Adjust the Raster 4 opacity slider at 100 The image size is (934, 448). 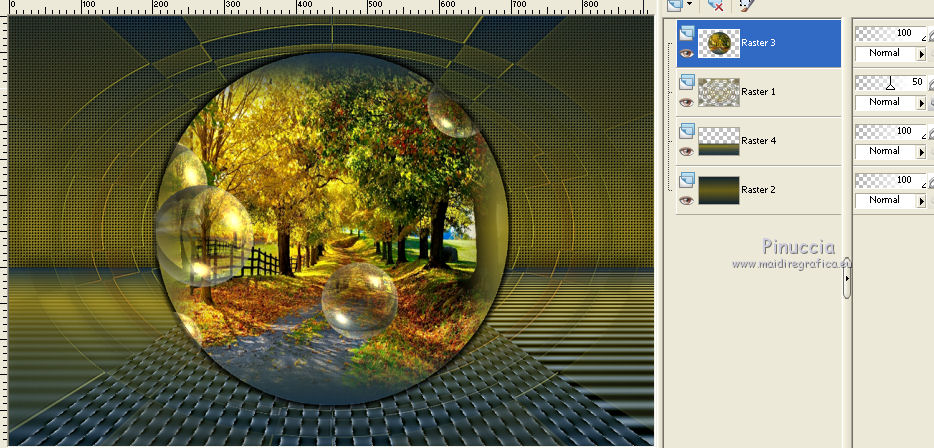pyautogui.click(x=891, y=131)
